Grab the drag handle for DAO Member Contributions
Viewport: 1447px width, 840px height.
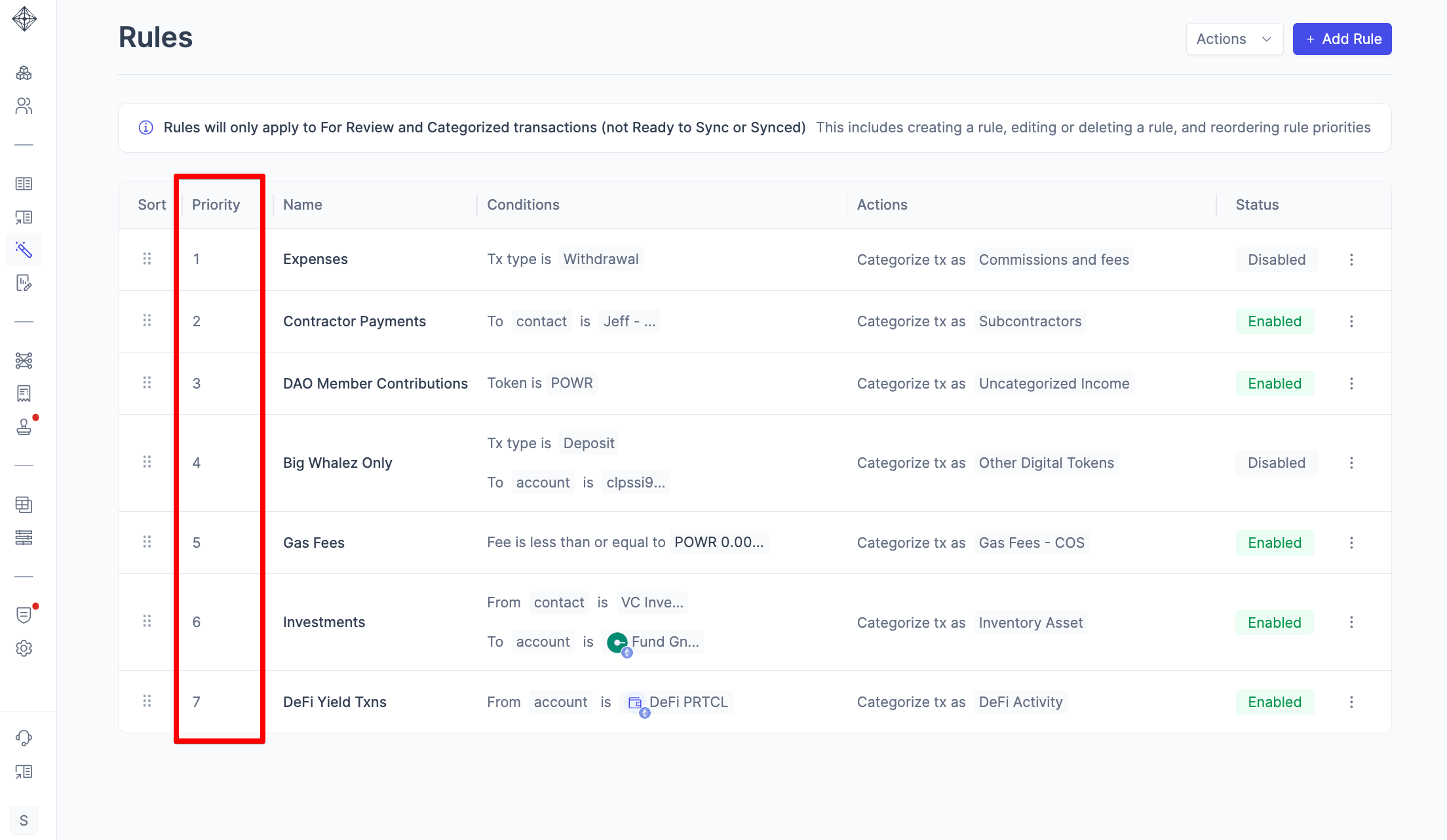pyautogui.click(x=147, y=383)
